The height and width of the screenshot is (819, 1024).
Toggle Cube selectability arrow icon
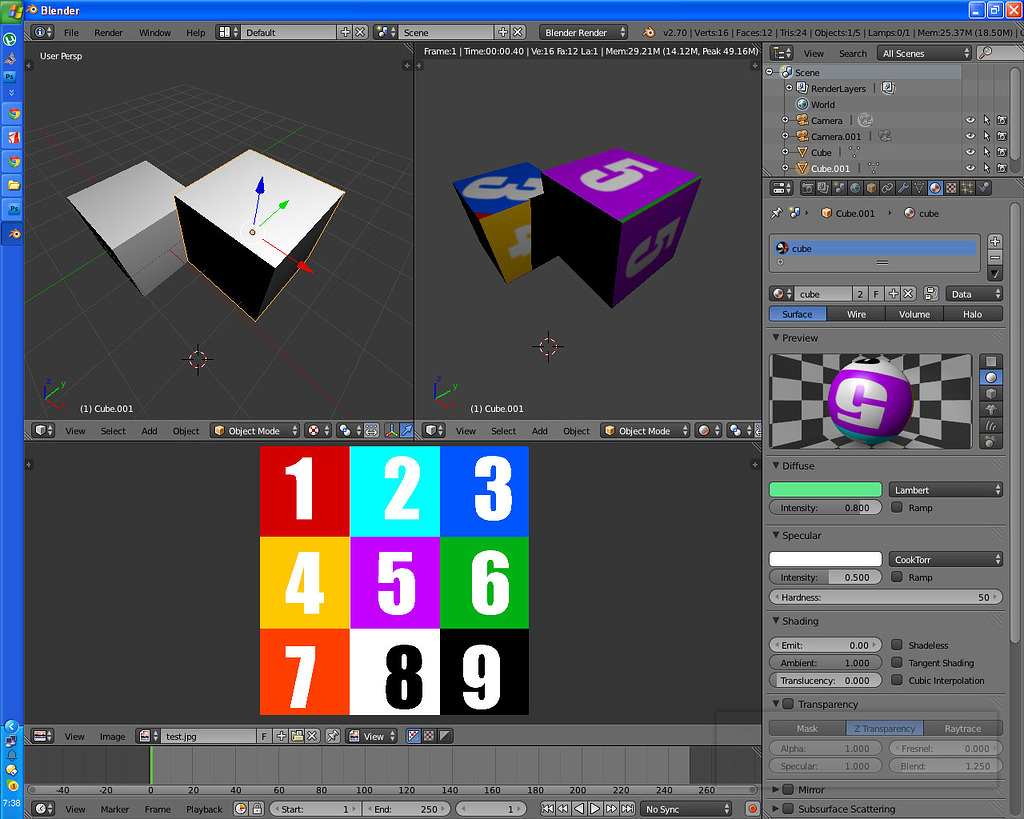986,152
